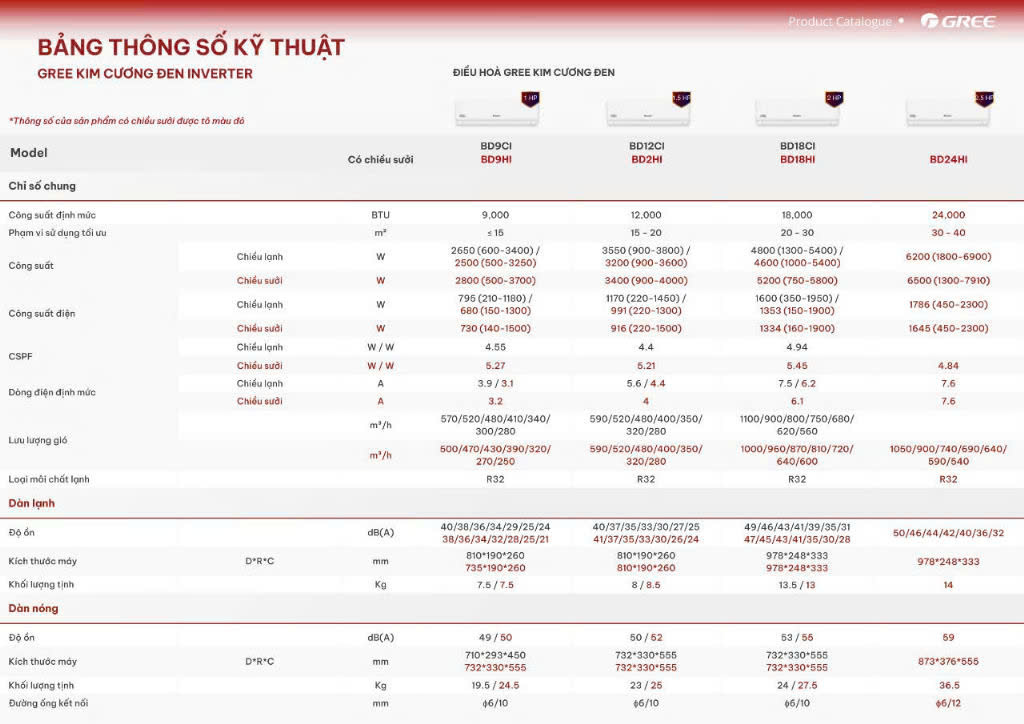Viewport: 1024px width, 724px height.
Task: Select model name BD2HI
Action: click(647, 159)
